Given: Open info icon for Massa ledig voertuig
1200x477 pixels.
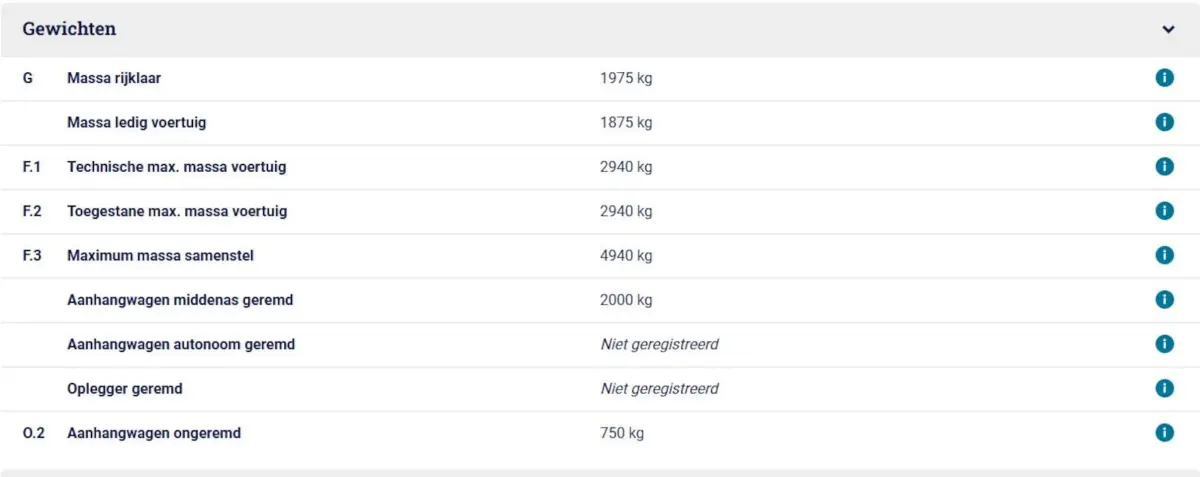Looking at the screenshot, I should (1164, 122).
